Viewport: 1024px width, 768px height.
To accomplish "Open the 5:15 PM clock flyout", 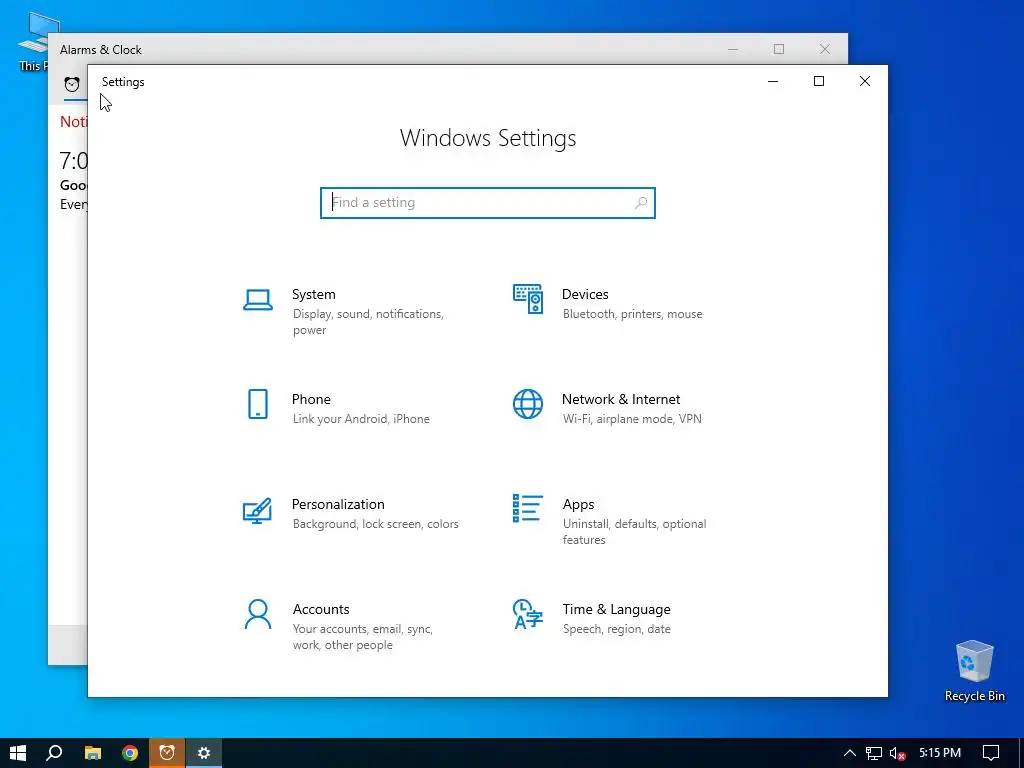I will (940, 753).
